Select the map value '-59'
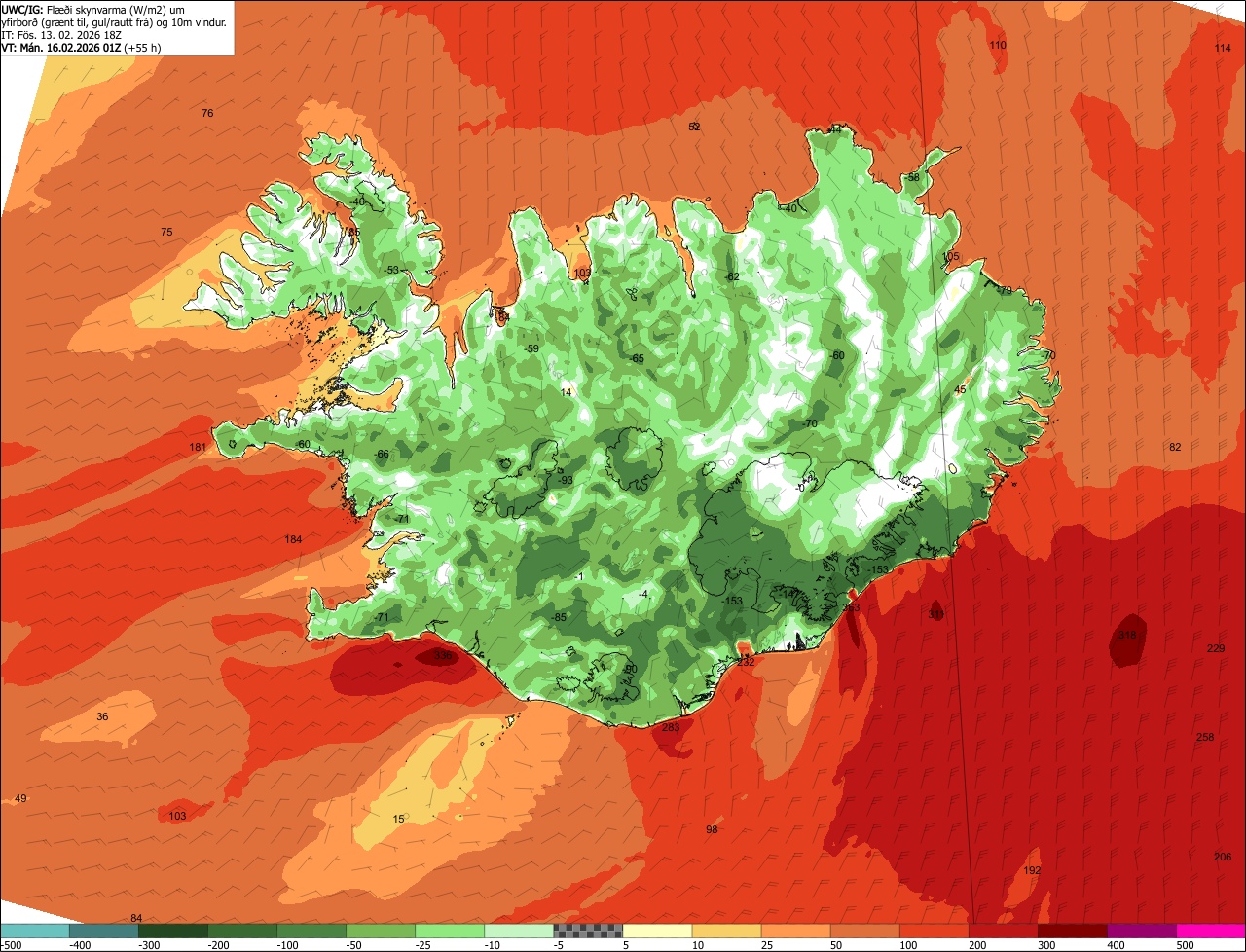1246x952 pixels. click(x=531, y=348)
